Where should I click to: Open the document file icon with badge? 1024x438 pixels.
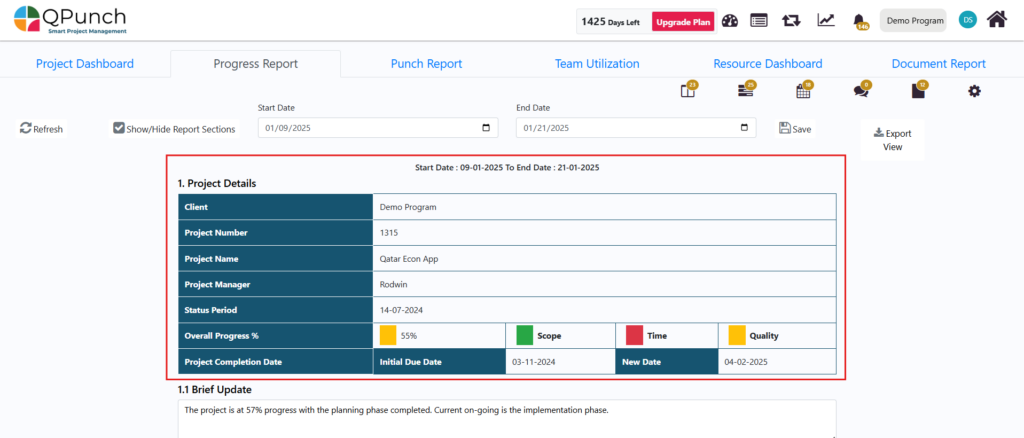(x=918, y=91)
